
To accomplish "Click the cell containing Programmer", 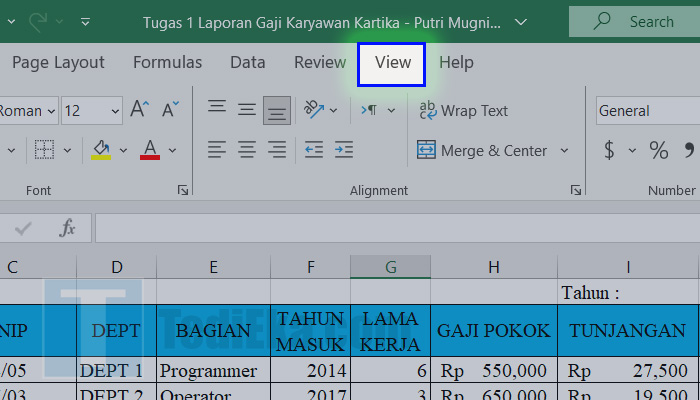I will (x=213, y=370).
